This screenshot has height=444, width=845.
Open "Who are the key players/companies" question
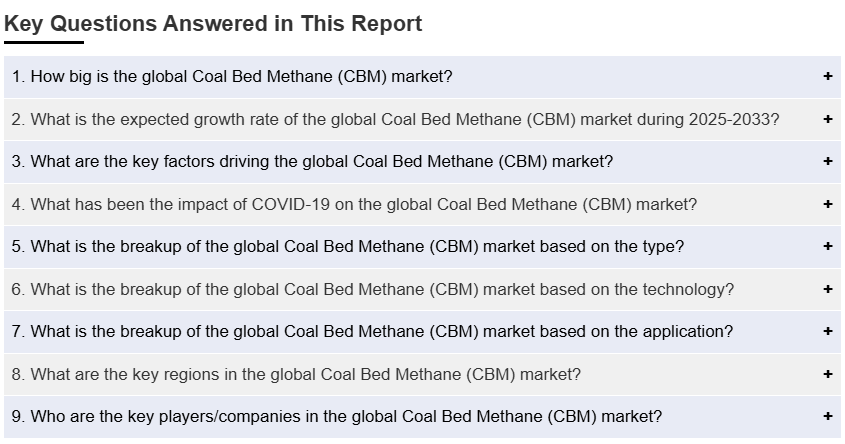336,416
